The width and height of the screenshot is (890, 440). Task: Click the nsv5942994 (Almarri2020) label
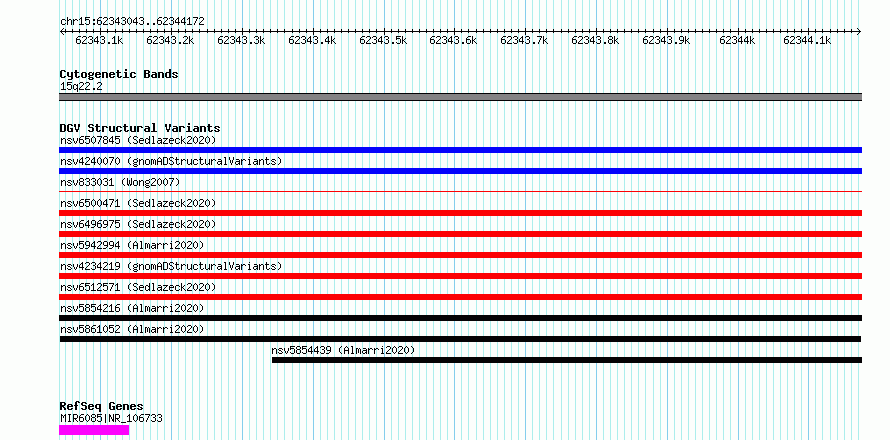(x=132, y=245)
